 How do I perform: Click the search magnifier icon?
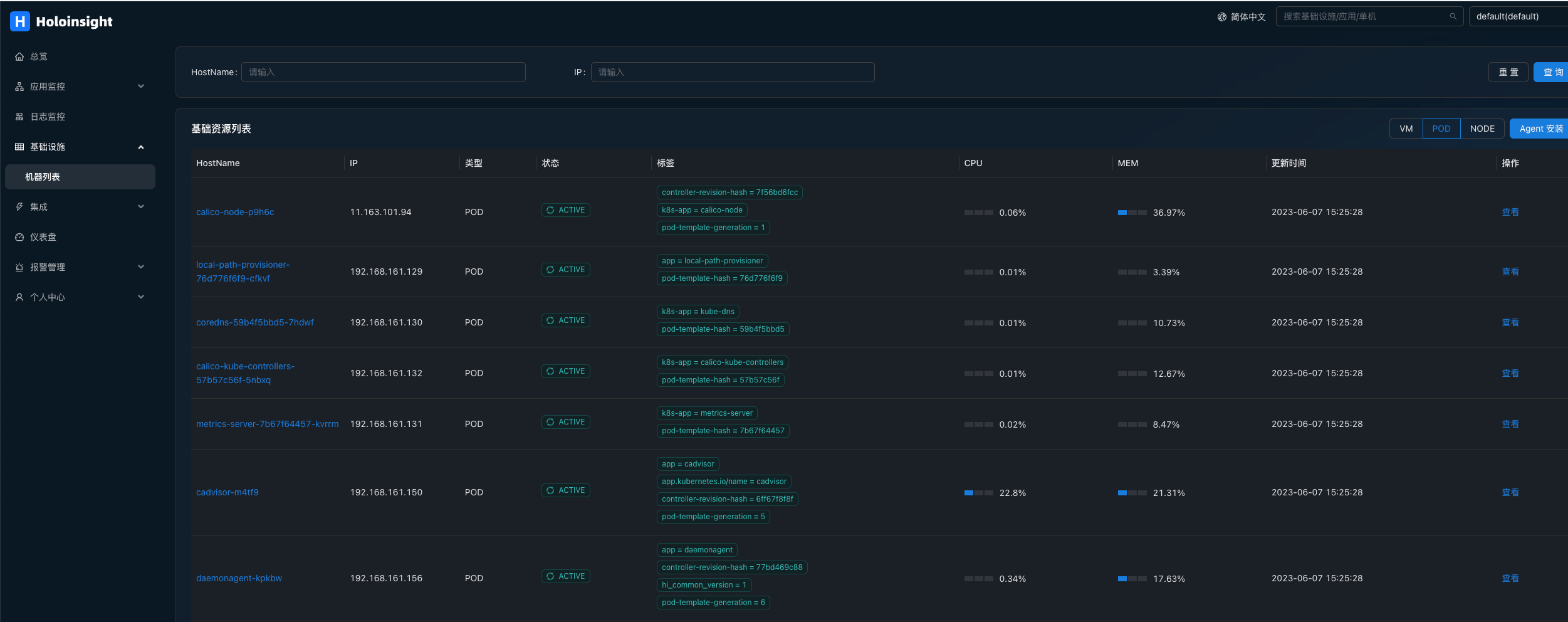(1453, 16)
